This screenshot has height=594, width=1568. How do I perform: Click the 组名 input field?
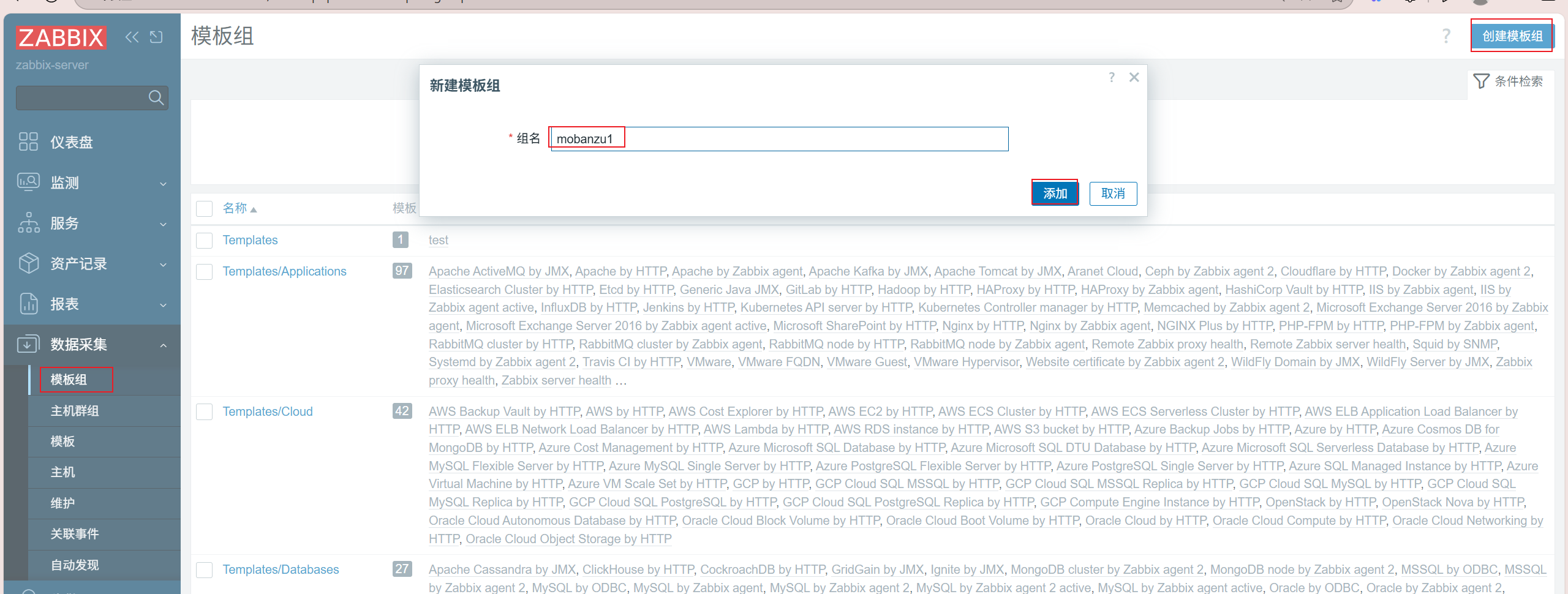[779, 139]
